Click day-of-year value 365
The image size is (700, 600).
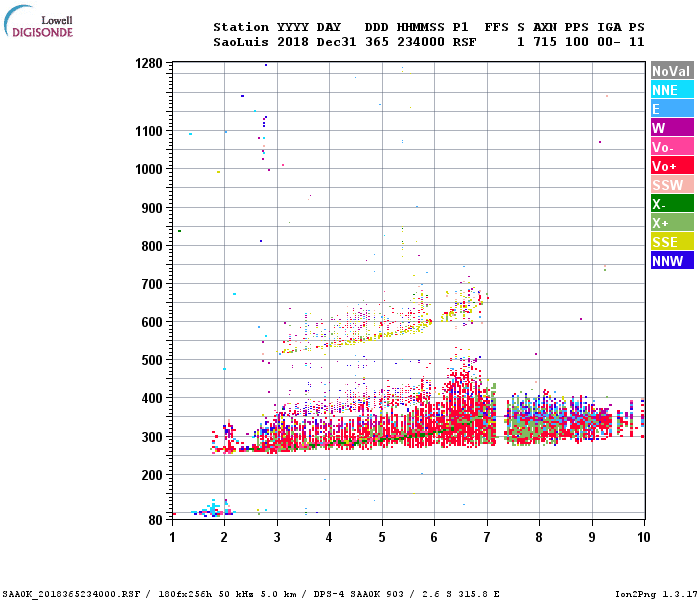pyautogui.click(x=377, y=42)
